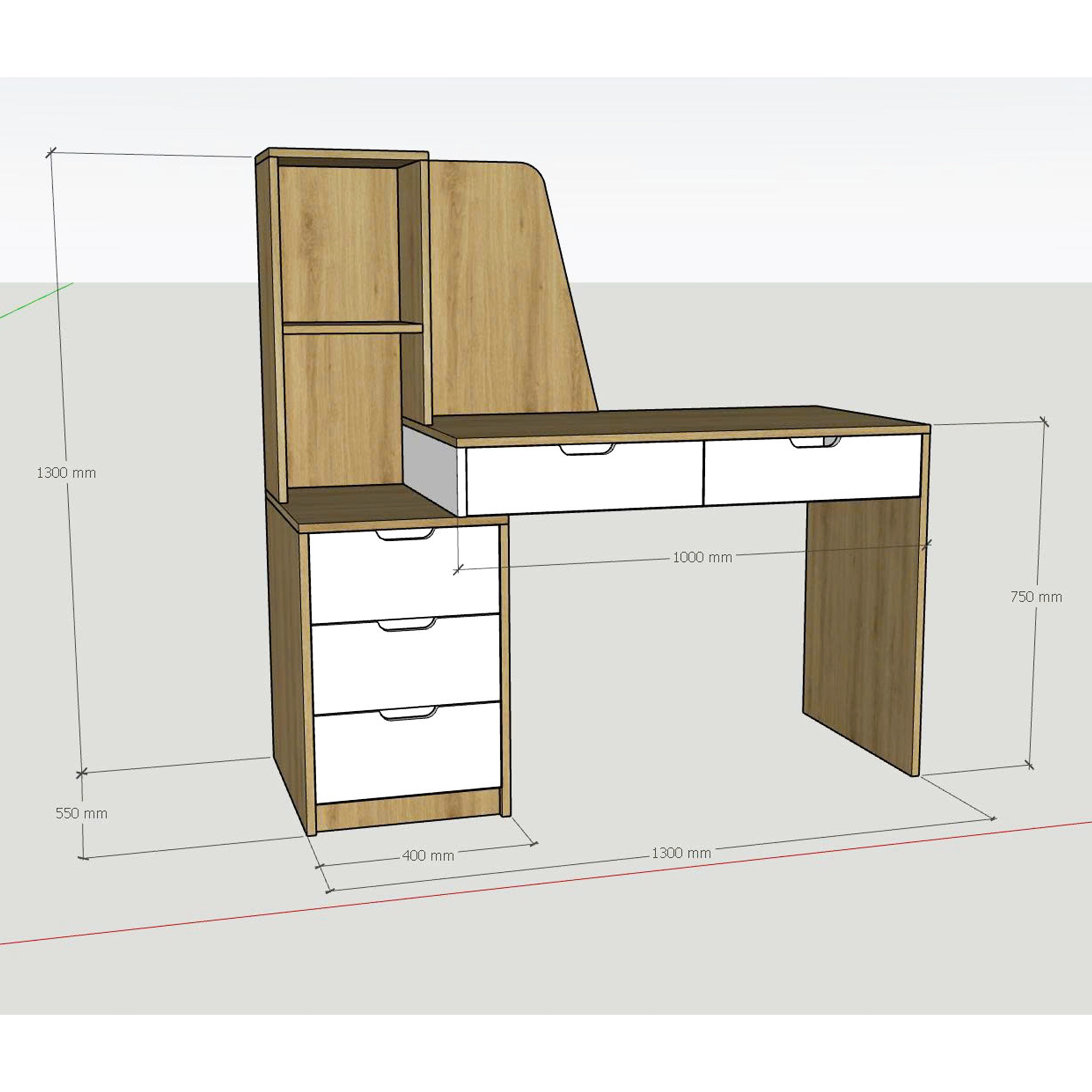Select the top drawer of the pedestal cabinet
This screenshot has width=1092, height=1092.
point(404,574)
